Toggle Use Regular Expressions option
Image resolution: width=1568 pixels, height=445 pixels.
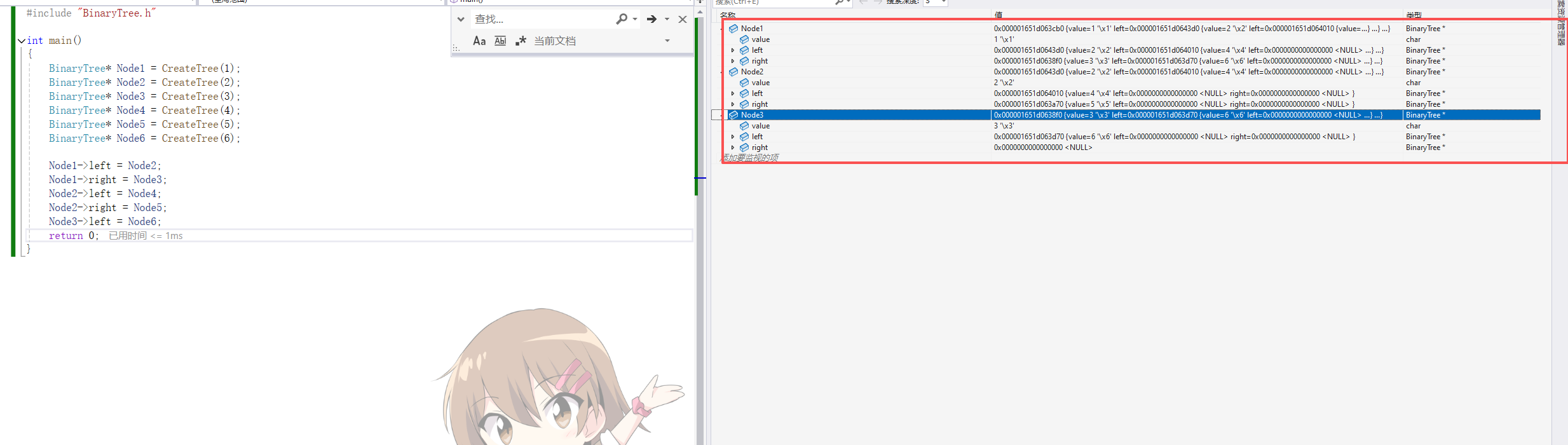coord(521,41)
